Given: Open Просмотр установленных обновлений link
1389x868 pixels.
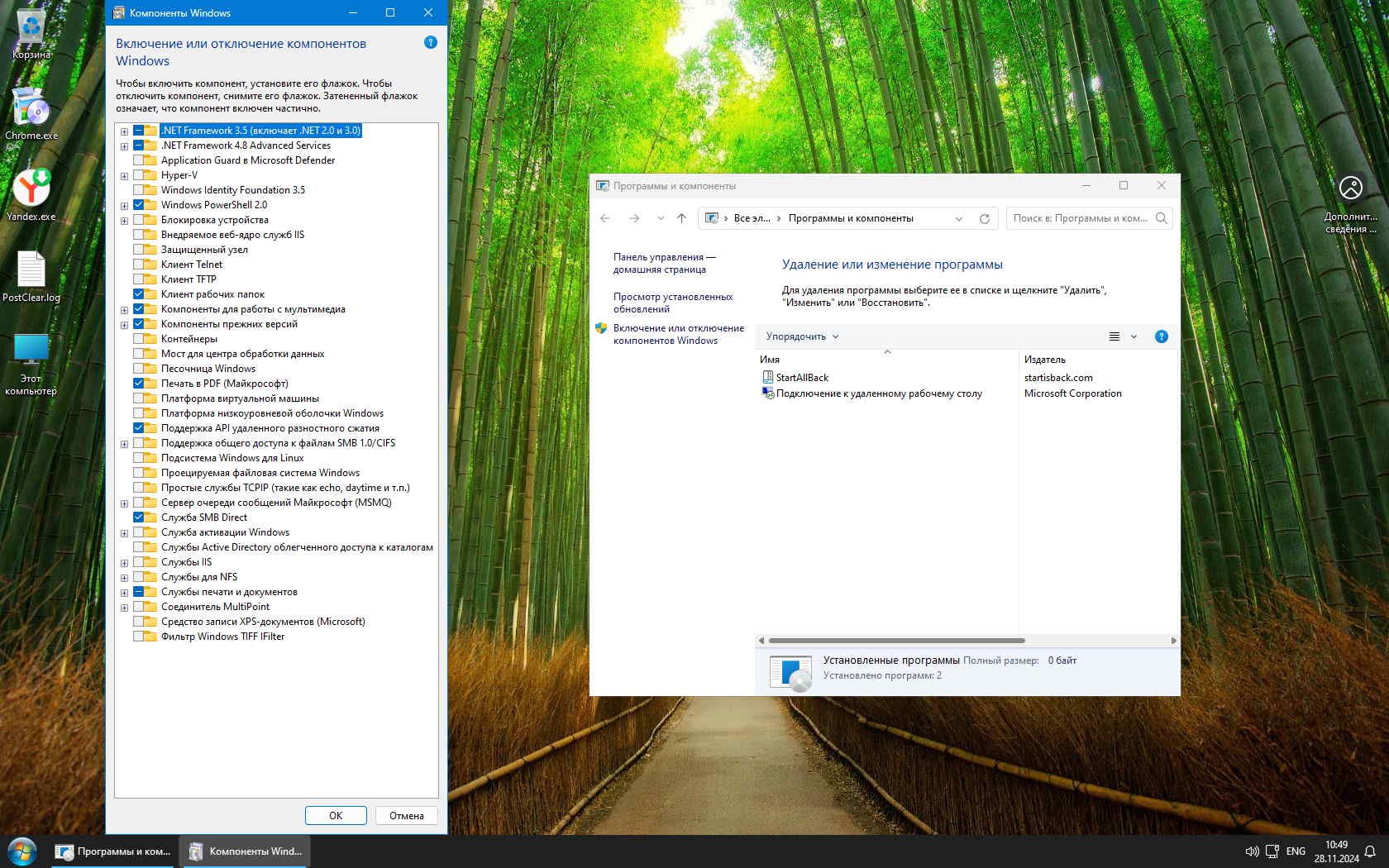Looking at the screenshot, I should (673, 303).
